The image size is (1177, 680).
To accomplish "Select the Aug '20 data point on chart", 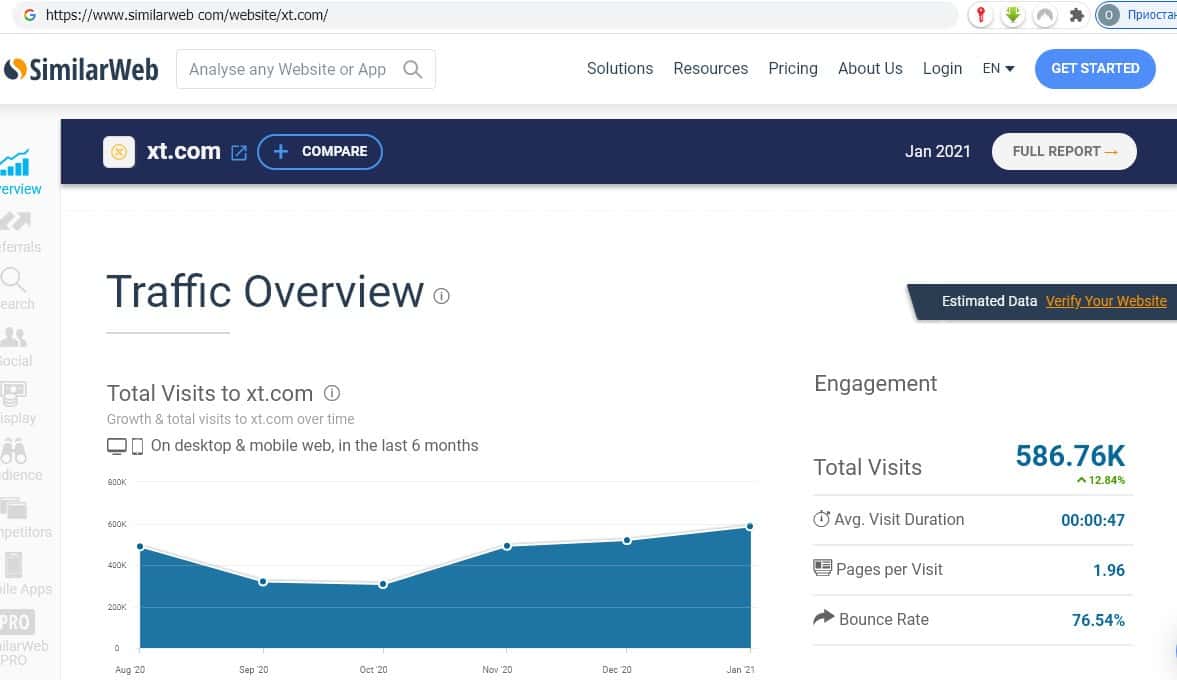I will (140, 546).
